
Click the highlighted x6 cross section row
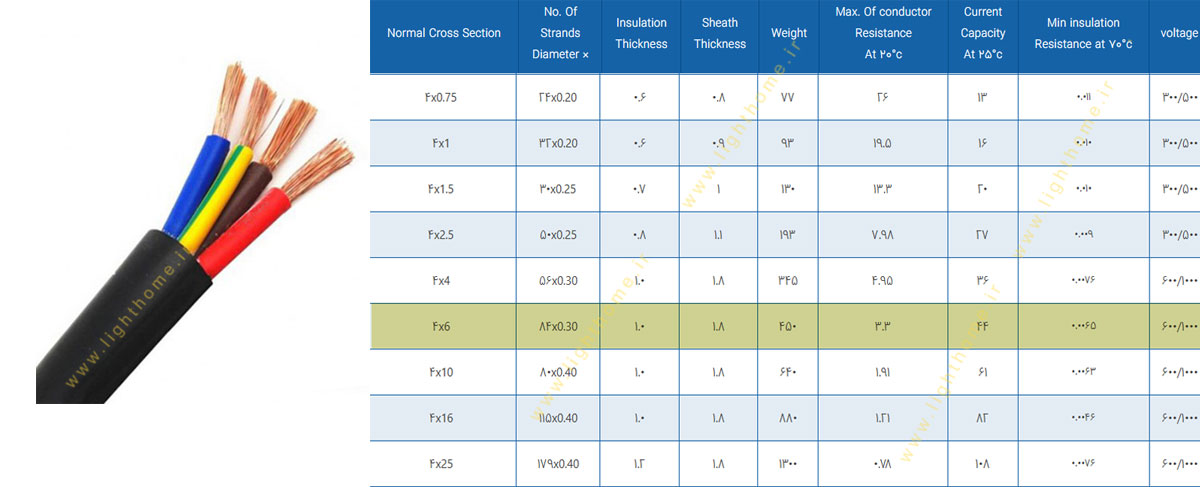tap(785, 327)
